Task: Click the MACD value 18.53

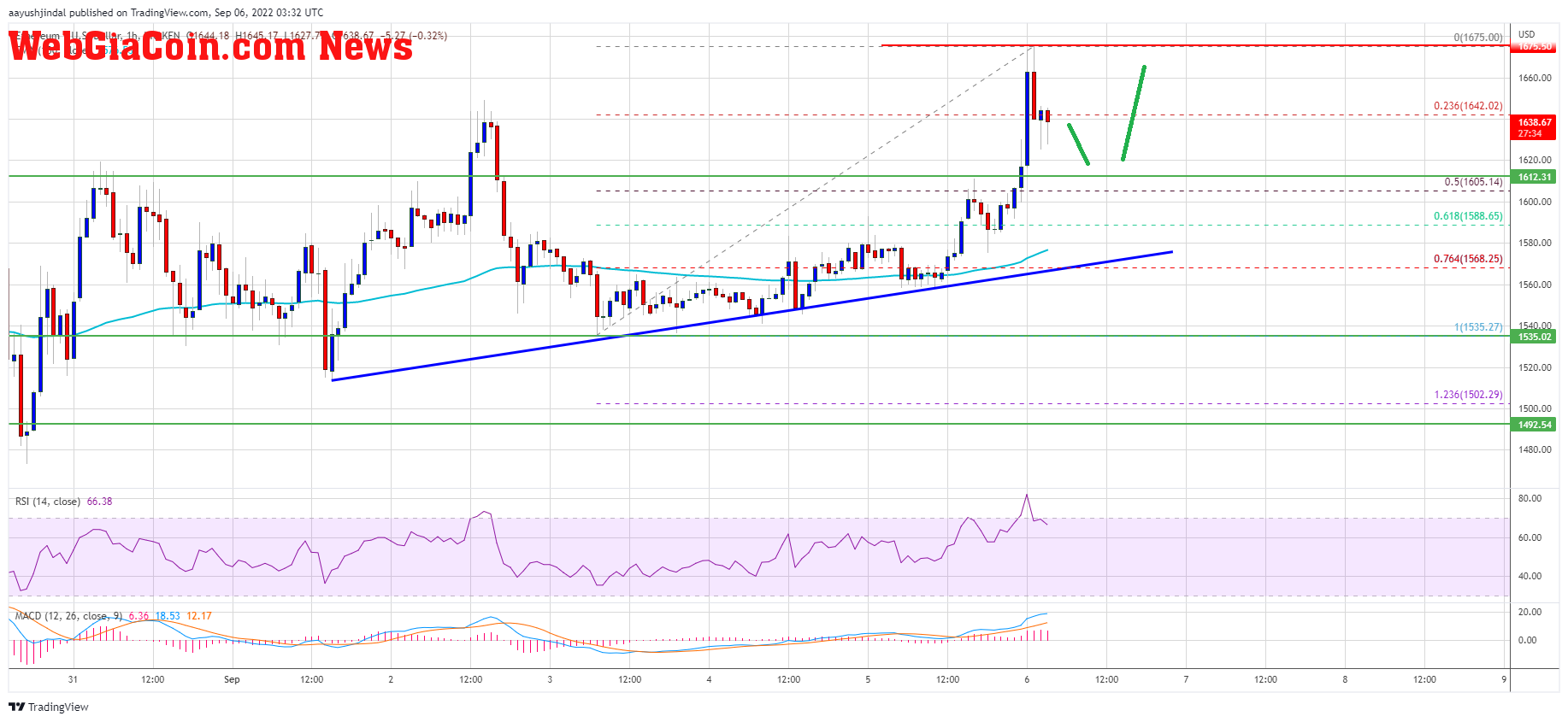Action: (168, 616)
